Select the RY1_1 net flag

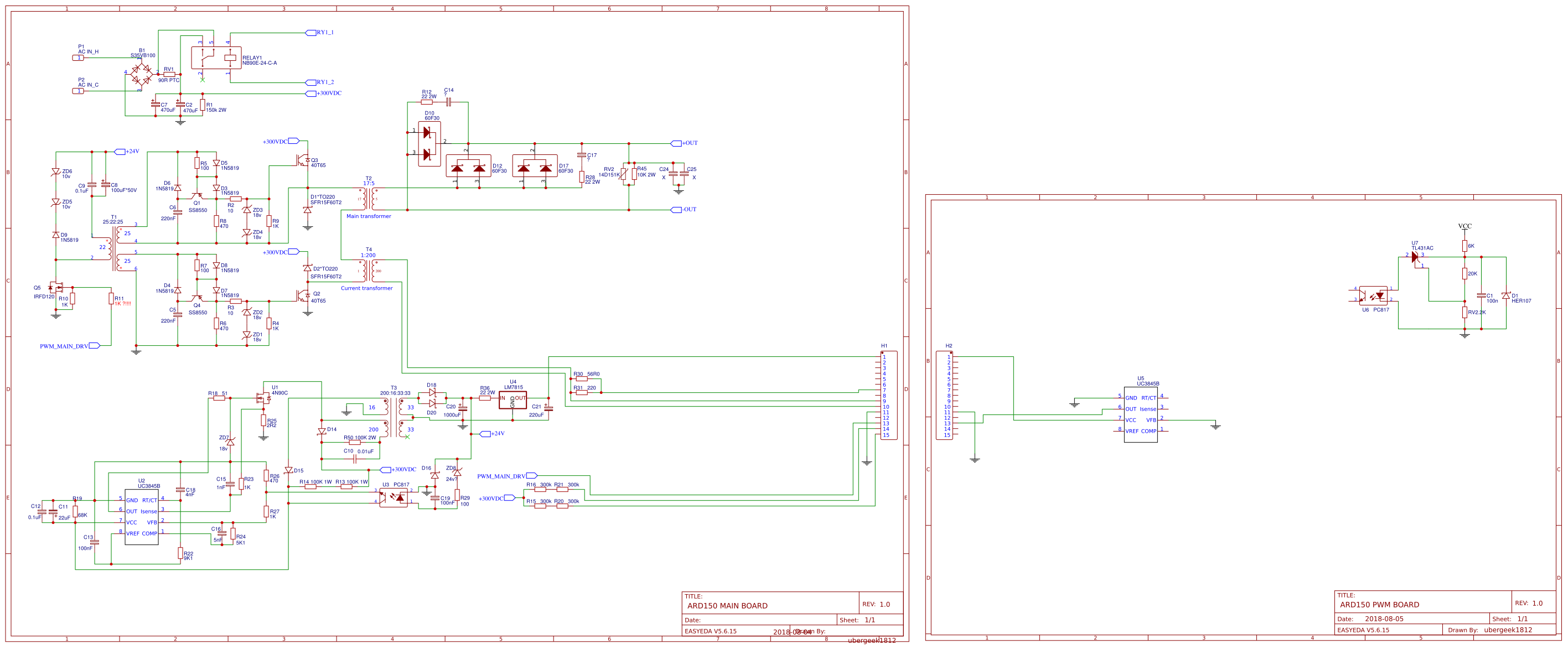click(x=319, y=33)
